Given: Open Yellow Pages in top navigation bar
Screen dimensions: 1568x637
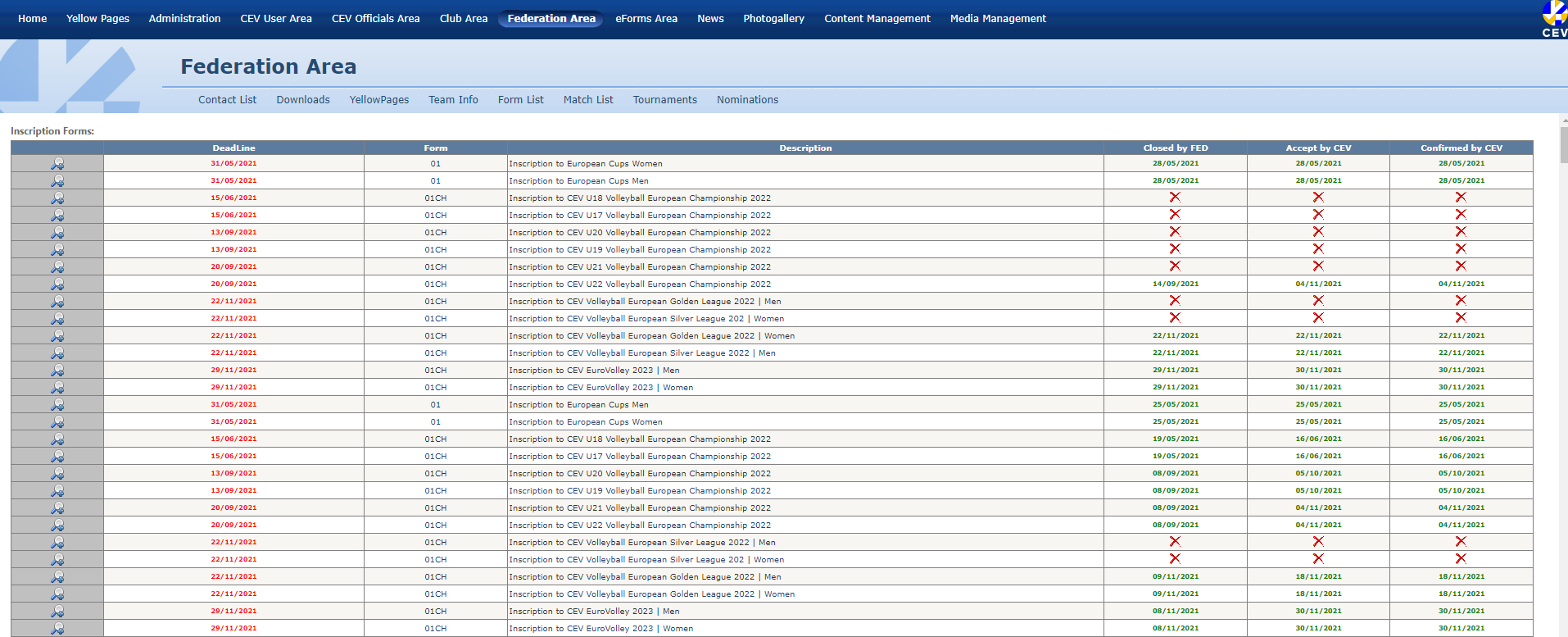Looking at the screenshot, I should coord(97,18).
